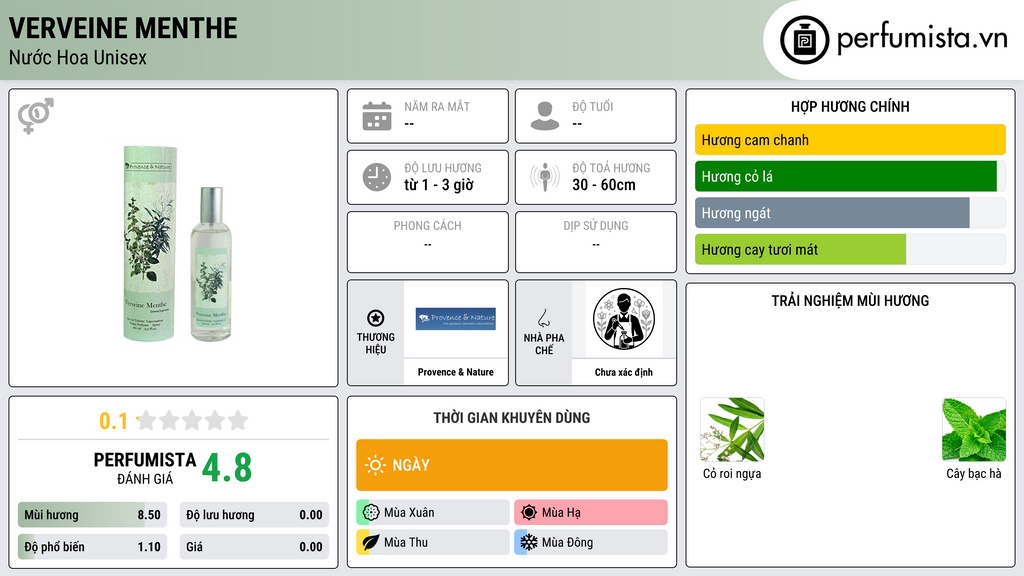Select the Cỏ roi ngựa note image
This screenshot has width=1024, height=576.
pyautogui.click(x=732, y=430)
